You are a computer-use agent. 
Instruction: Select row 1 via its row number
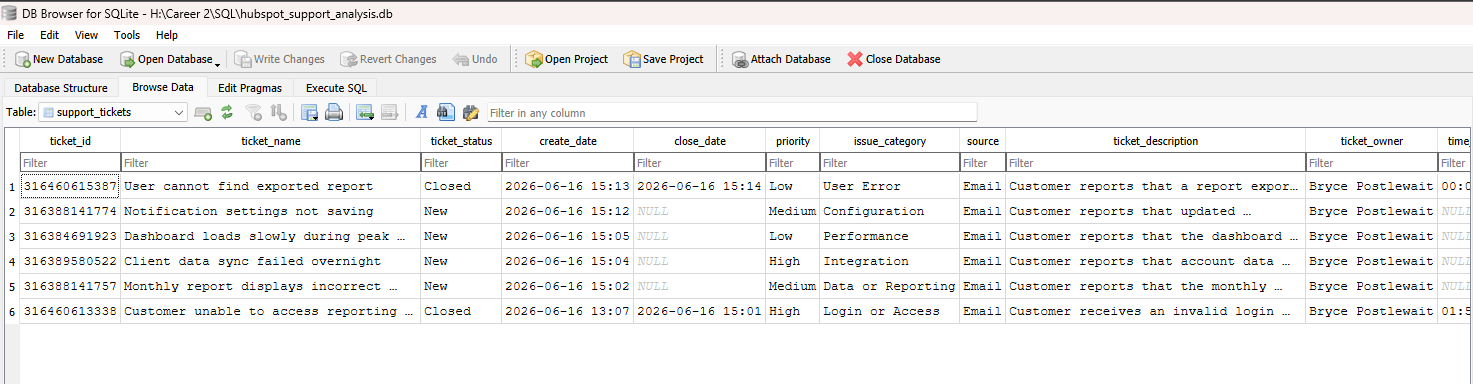[12, 186]
